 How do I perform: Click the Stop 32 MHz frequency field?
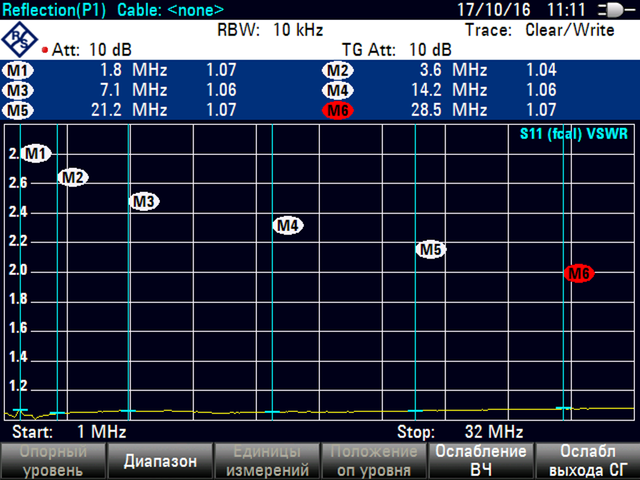(x=460, y=432)
